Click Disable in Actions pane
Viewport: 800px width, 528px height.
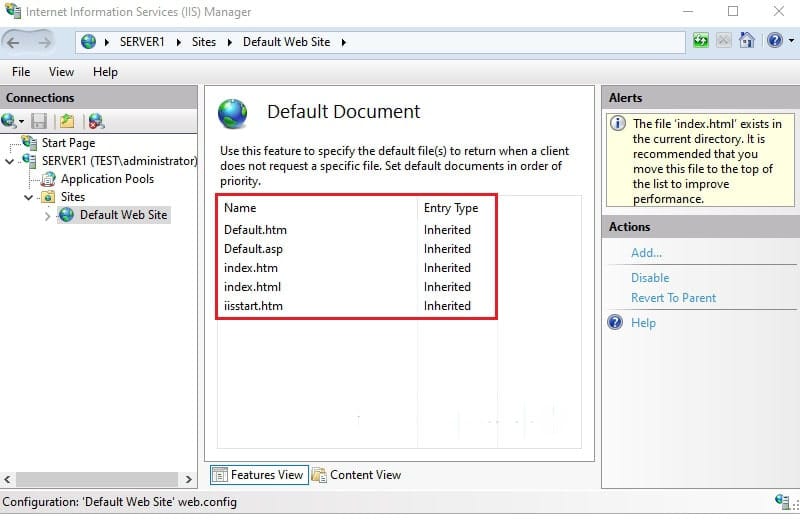click(x=650, y=278)
